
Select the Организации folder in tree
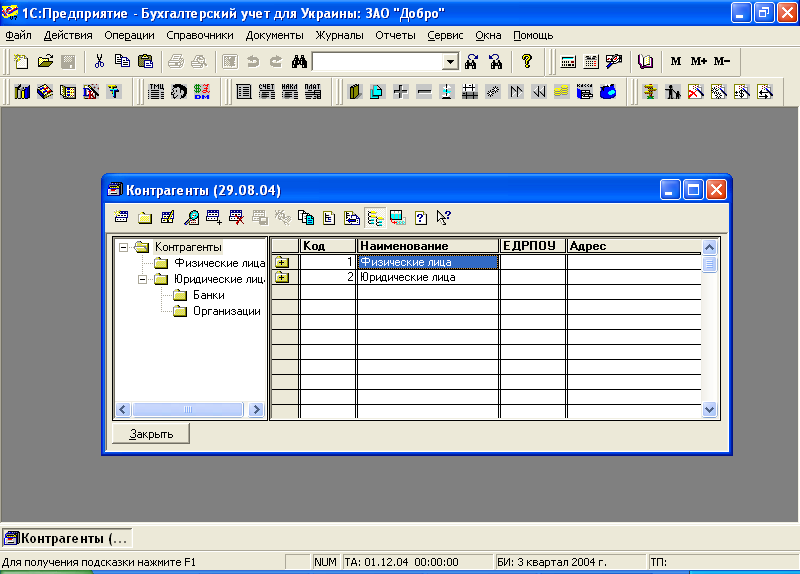click(227, 311)
